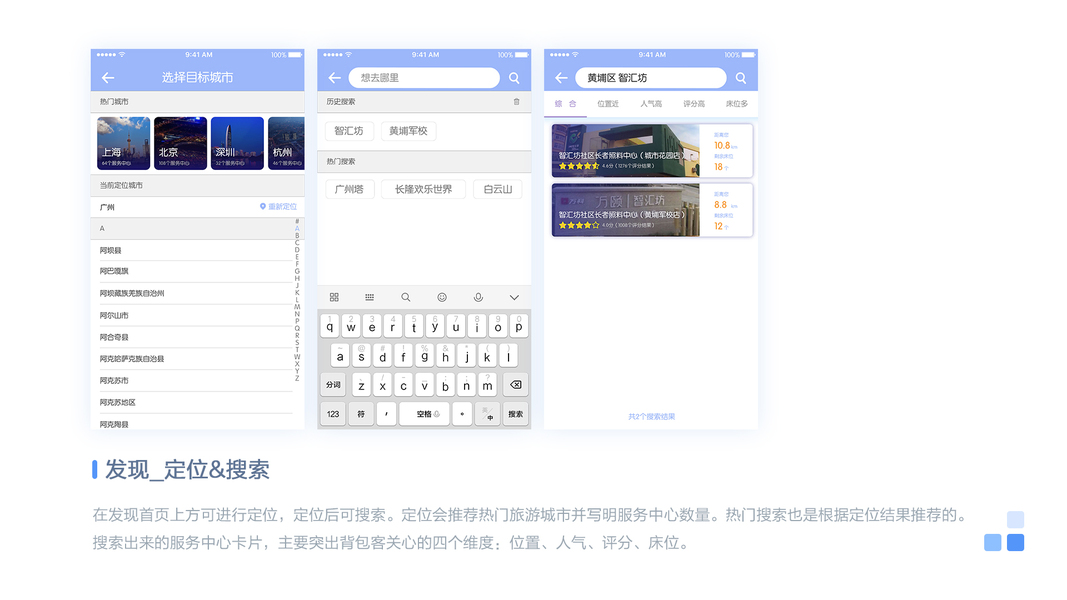Collapse keyboard with the down chevron
Screen dimensions: 1067x600
(514, 297)
